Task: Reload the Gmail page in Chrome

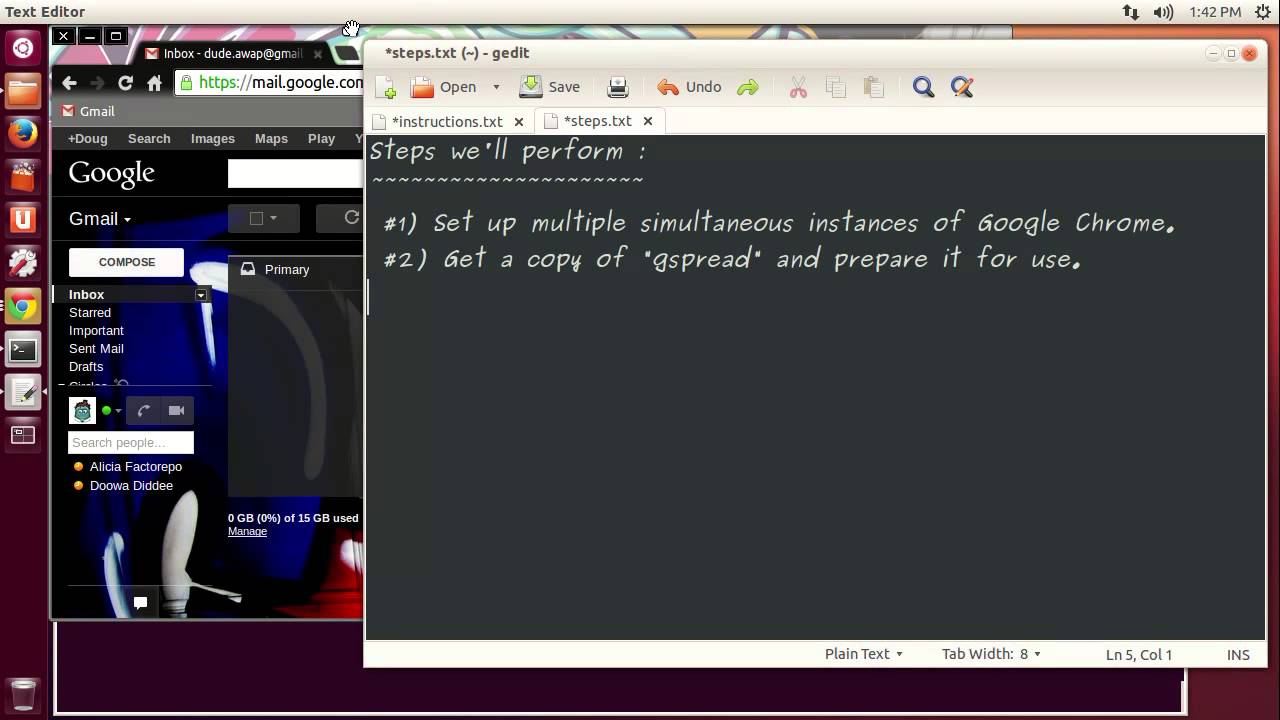Action: (x=125, y=83)
